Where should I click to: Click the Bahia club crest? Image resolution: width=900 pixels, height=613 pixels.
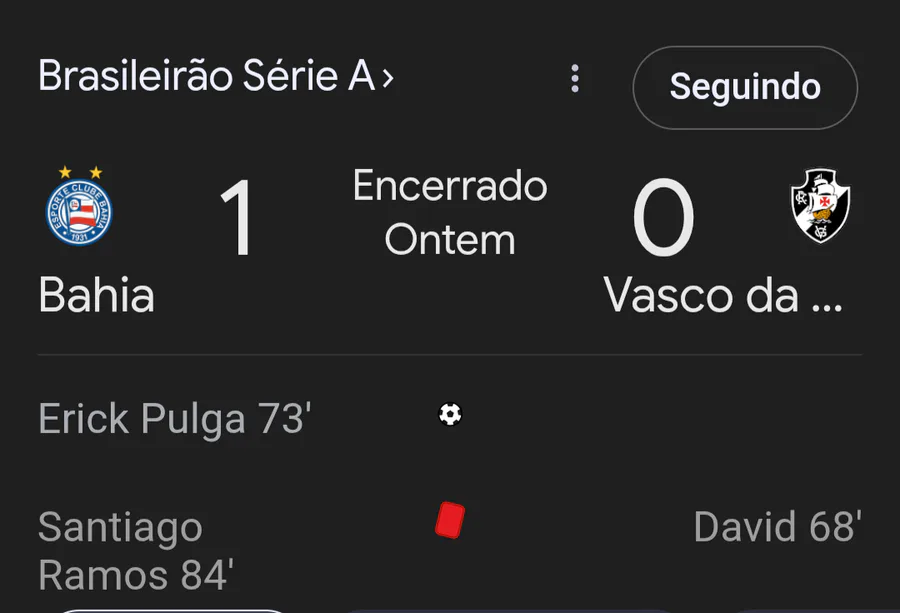79,213
